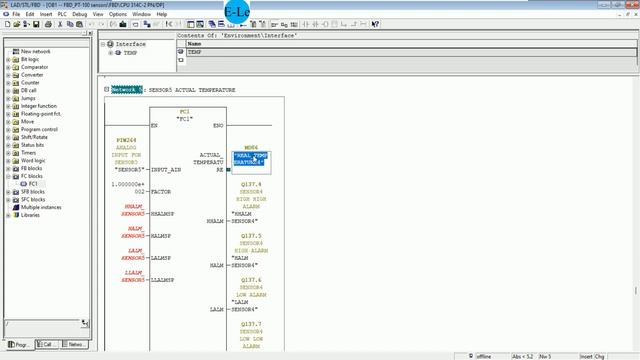The image size is (640, 360).
Task: Expand the Comparator folder
Action: click(8, 67)
